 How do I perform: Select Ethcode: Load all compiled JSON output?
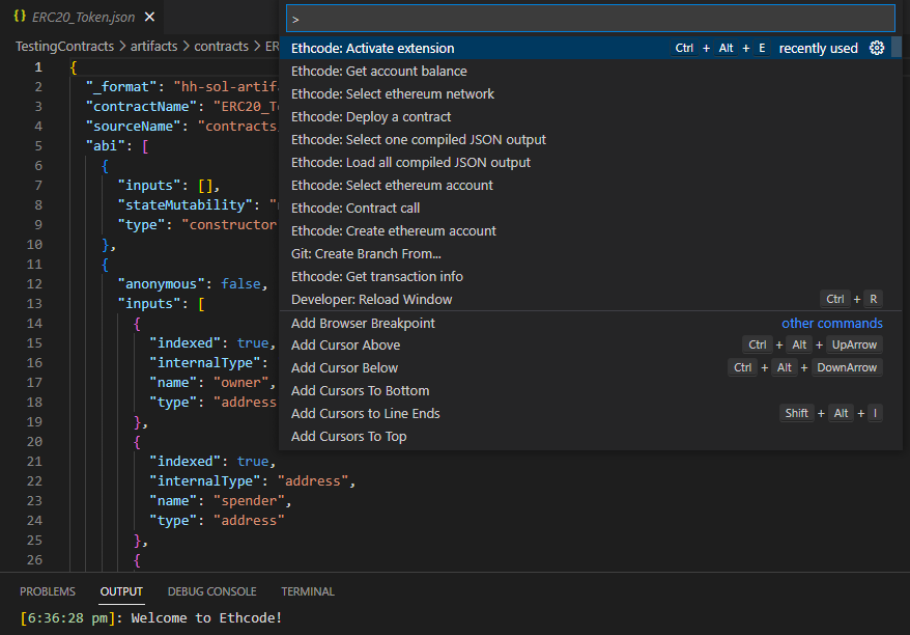(x=410, y=163)
